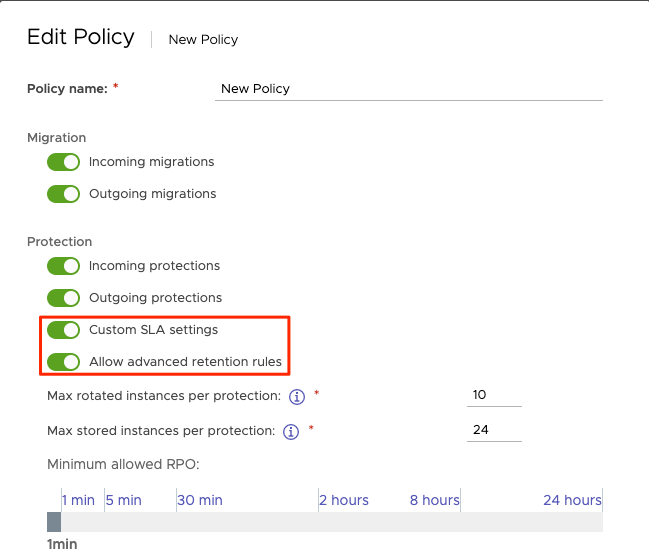Open info icon for Max rotated instances

[296, 396]
